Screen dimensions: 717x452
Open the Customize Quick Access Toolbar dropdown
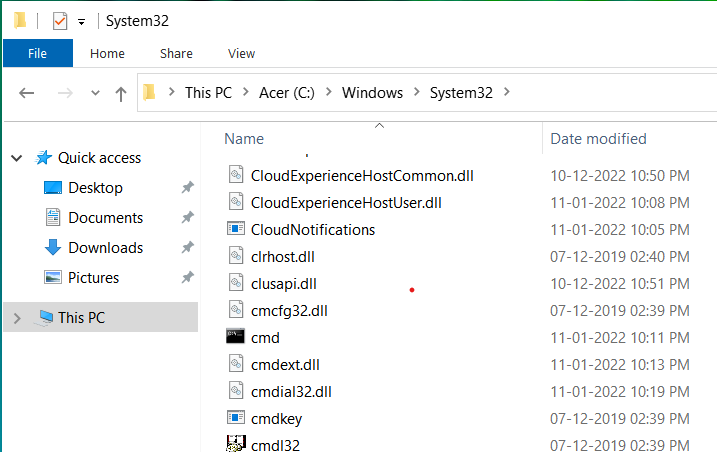[81, 22]
